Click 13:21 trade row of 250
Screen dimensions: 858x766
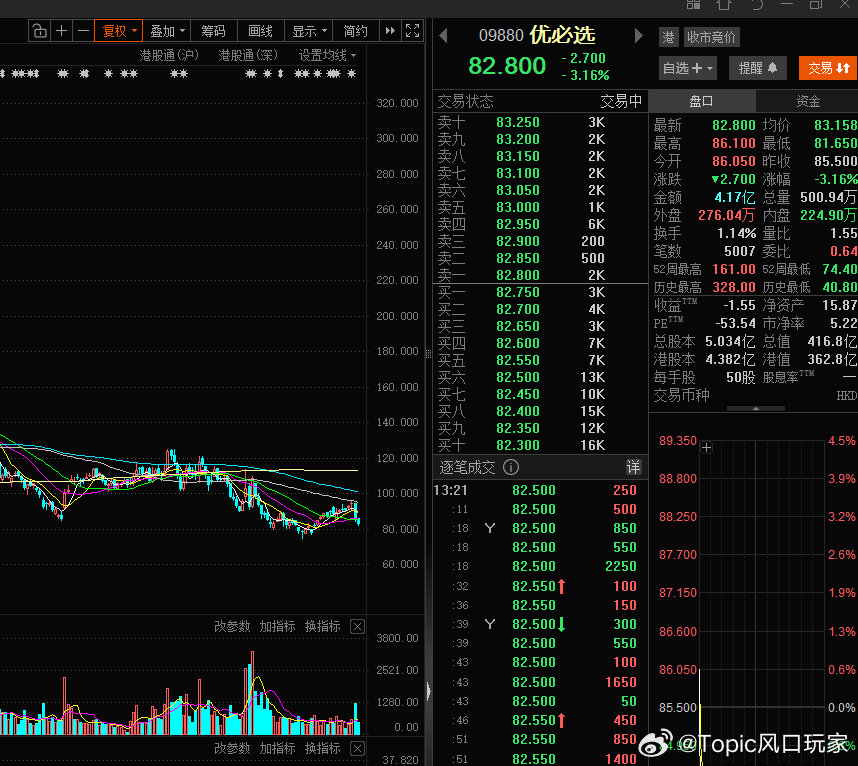tap(540, 490)
